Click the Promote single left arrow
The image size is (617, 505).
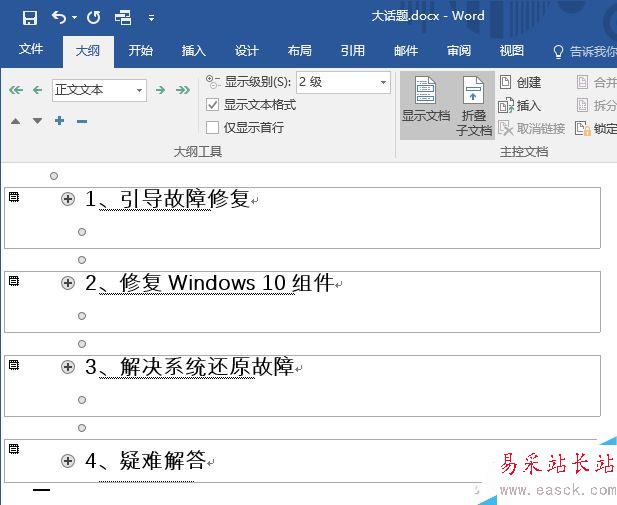click(x=37, y=90)
